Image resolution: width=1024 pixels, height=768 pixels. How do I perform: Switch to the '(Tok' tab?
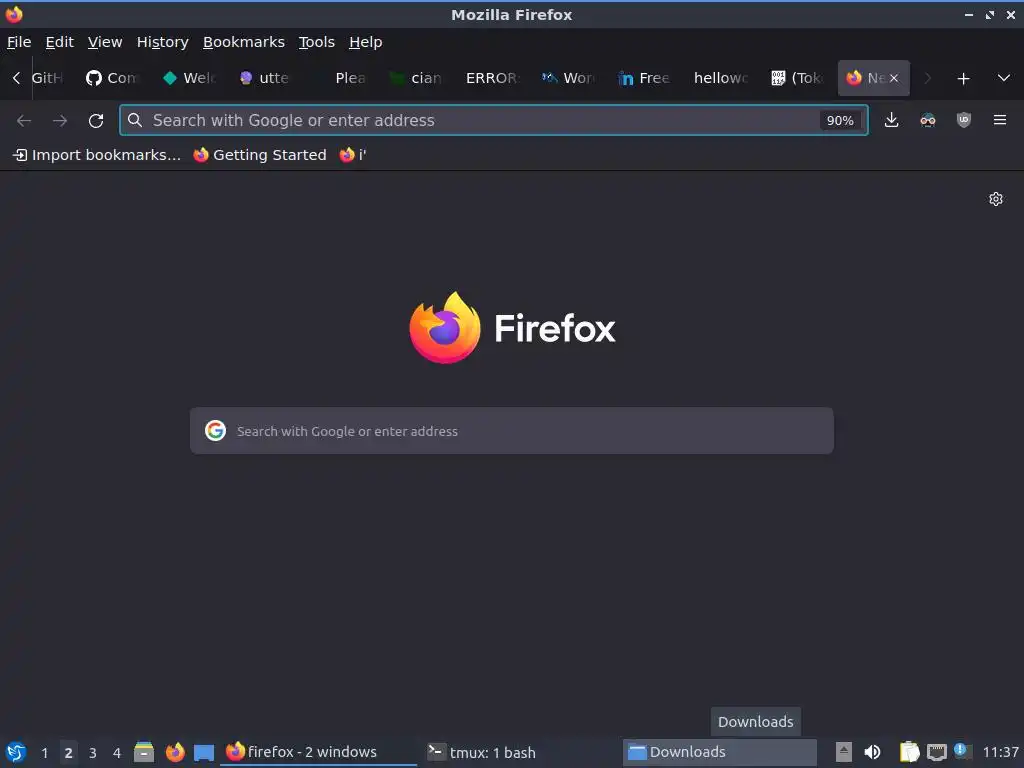click(x=797, y=78)
